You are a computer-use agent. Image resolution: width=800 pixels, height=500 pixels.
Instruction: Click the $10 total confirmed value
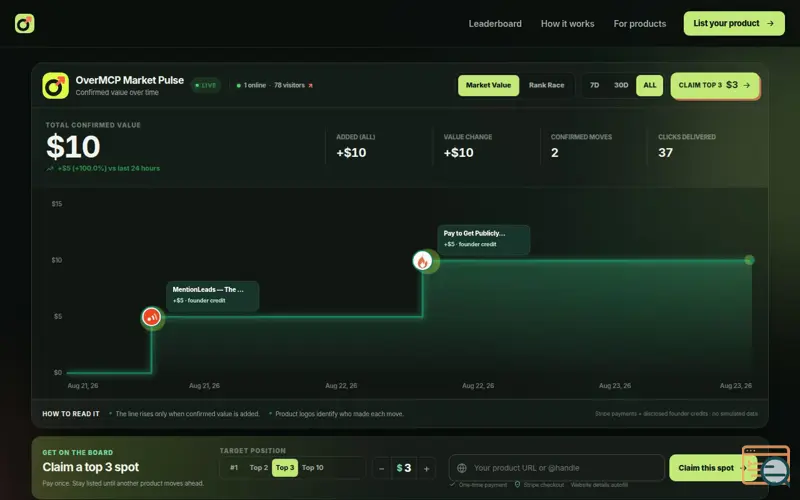click(73, 147)
